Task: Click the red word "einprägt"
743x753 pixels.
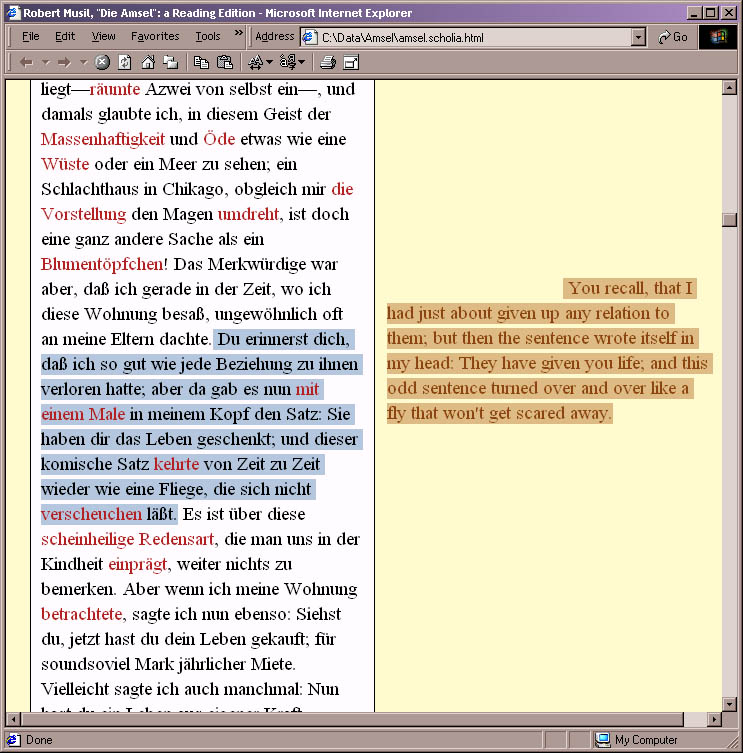Action: 138,564
